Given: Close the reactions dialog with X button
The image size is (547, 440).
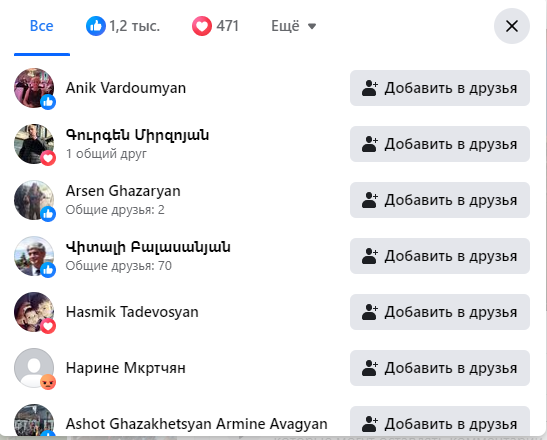Looking at the screenshot, I should tap(512, 26).
